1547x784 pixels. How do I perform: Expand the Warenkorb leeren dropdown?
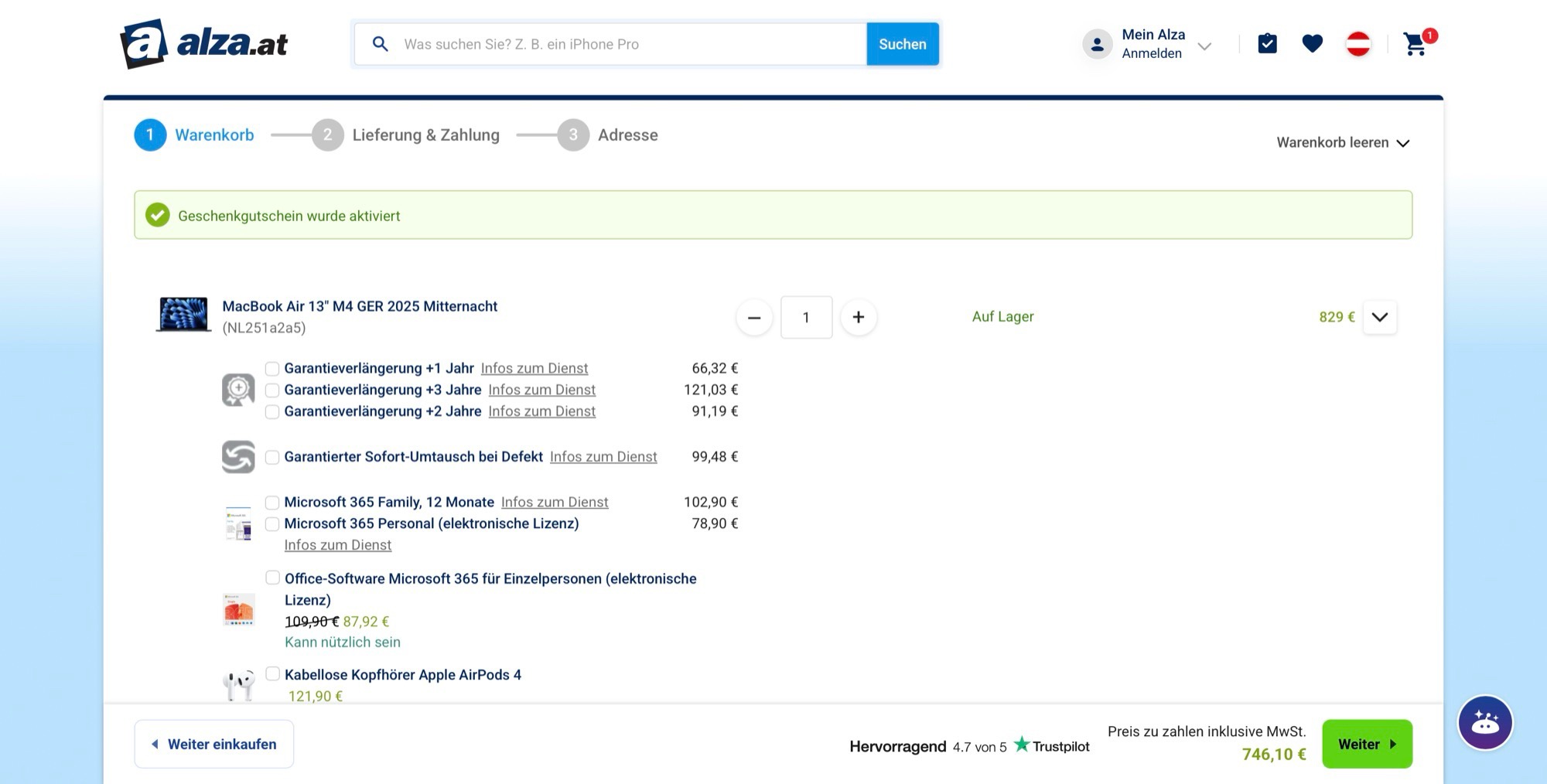1343,143
